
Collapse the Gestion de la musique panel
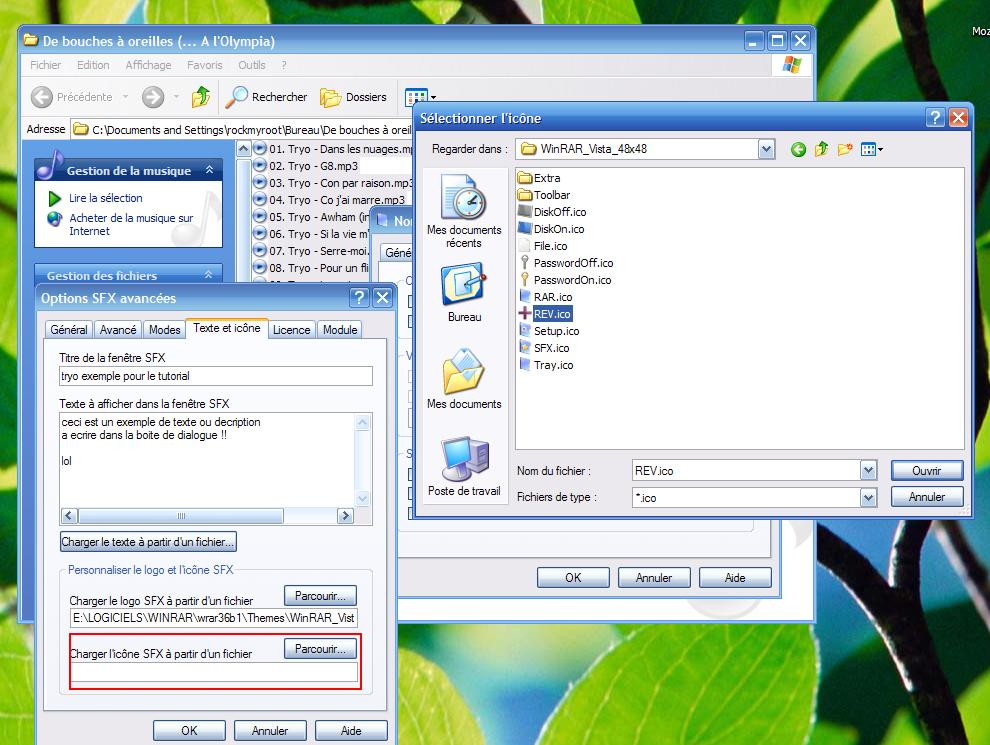(209, 171)
